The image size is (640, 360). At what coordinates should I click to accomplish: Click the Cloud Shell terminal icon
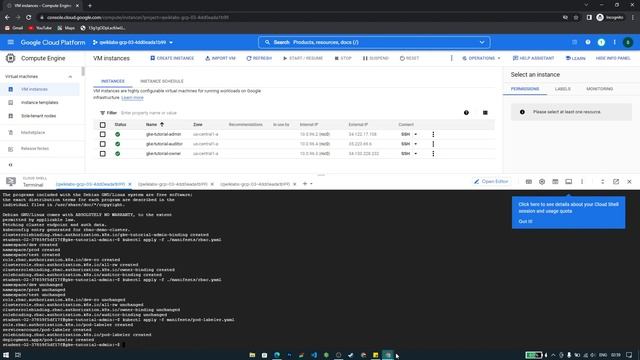pos(11,182)
